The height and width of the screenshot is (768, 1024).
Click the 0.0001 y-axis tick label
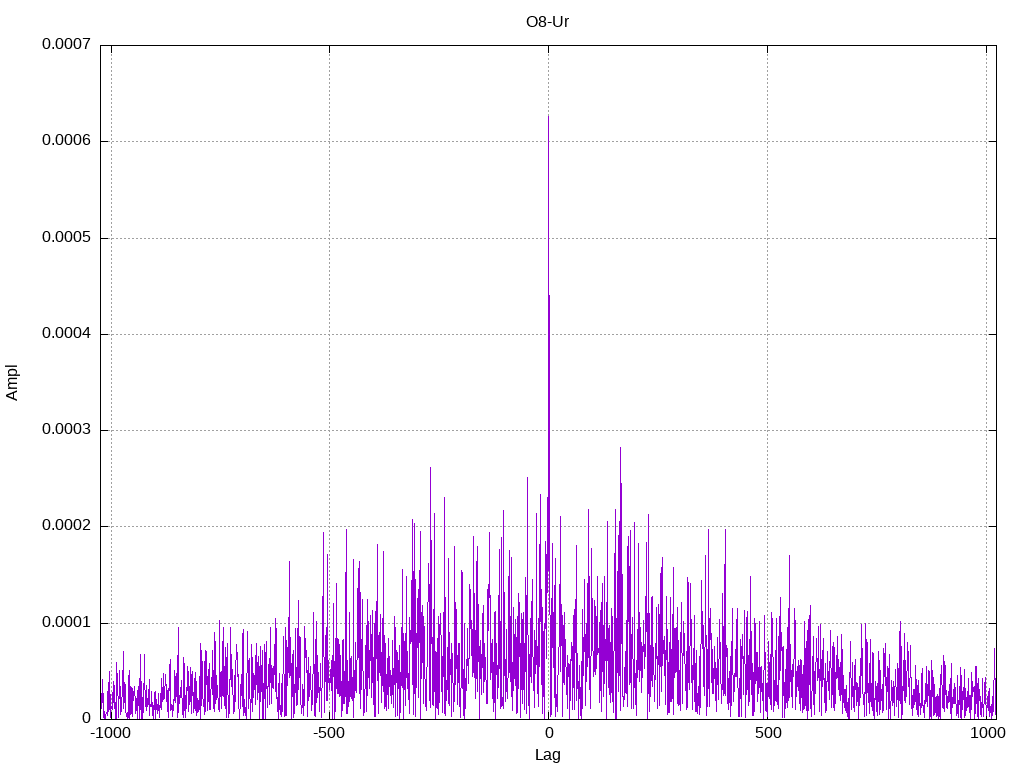click(66, 622)
